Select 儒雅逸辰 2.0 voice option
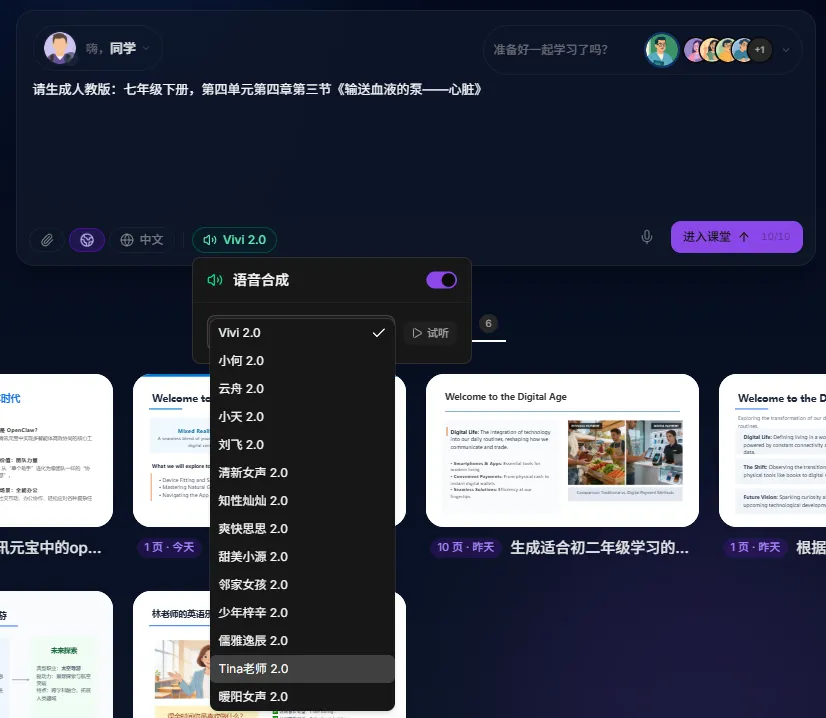 302,641
